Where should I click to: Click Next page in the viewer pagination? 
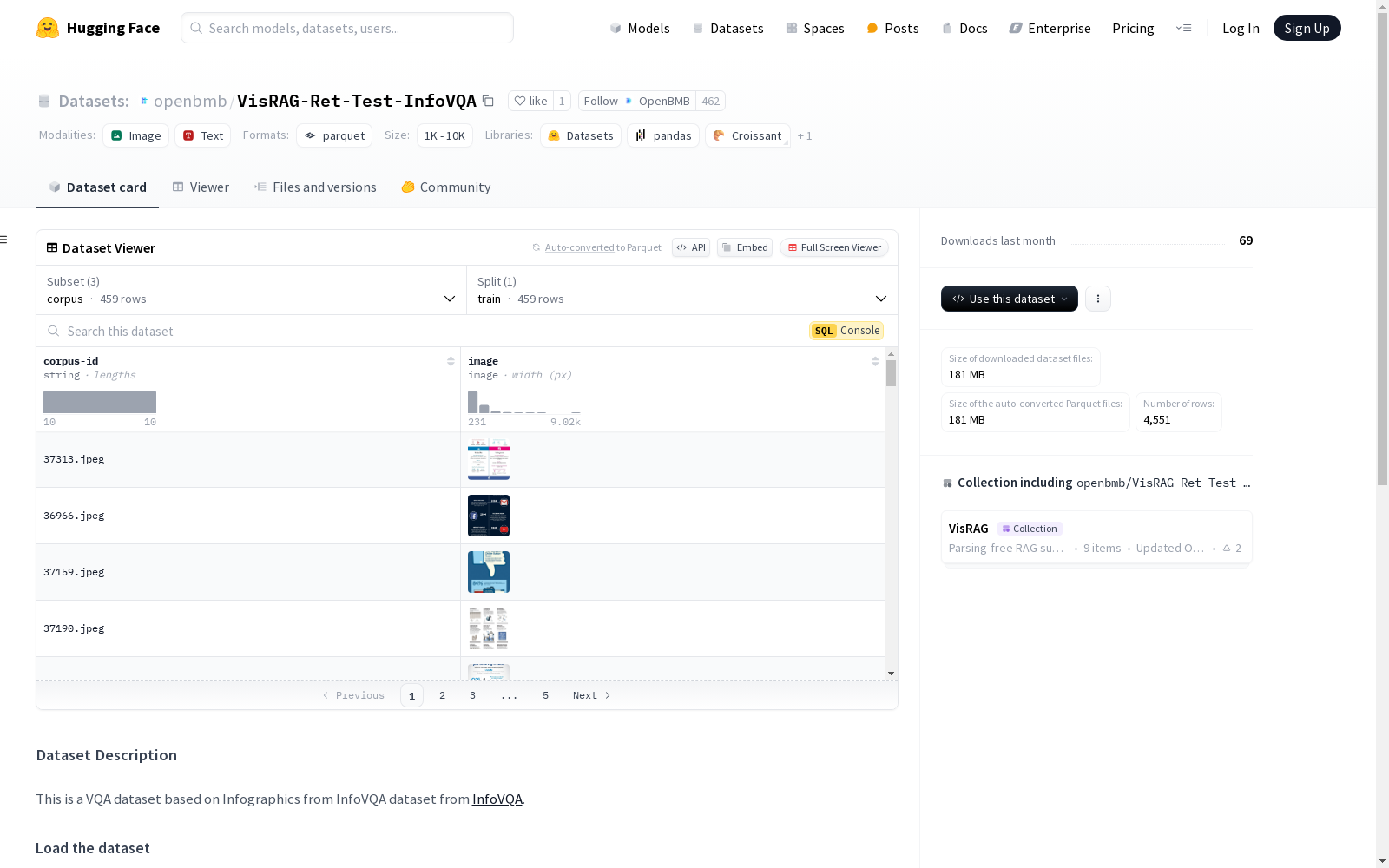(592, 695)
